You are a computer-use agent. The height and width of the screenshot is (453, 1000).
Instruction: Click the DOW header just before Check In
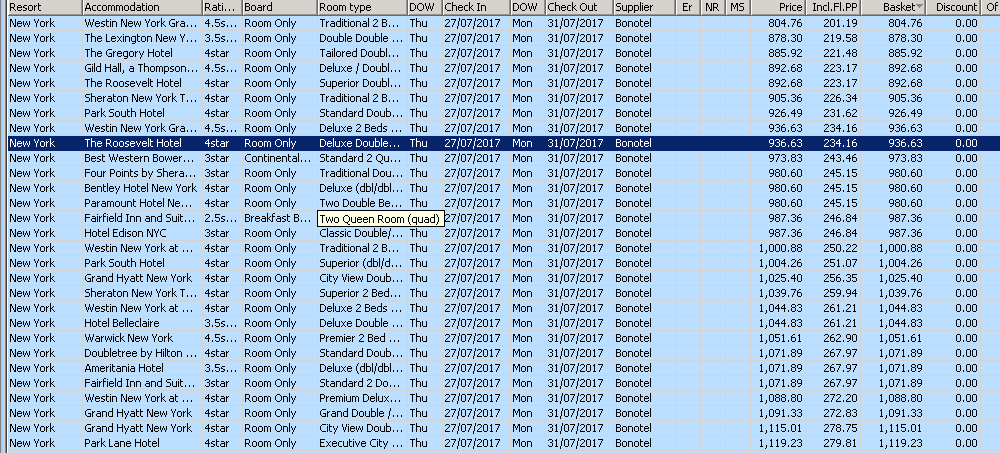pos(424,7)
